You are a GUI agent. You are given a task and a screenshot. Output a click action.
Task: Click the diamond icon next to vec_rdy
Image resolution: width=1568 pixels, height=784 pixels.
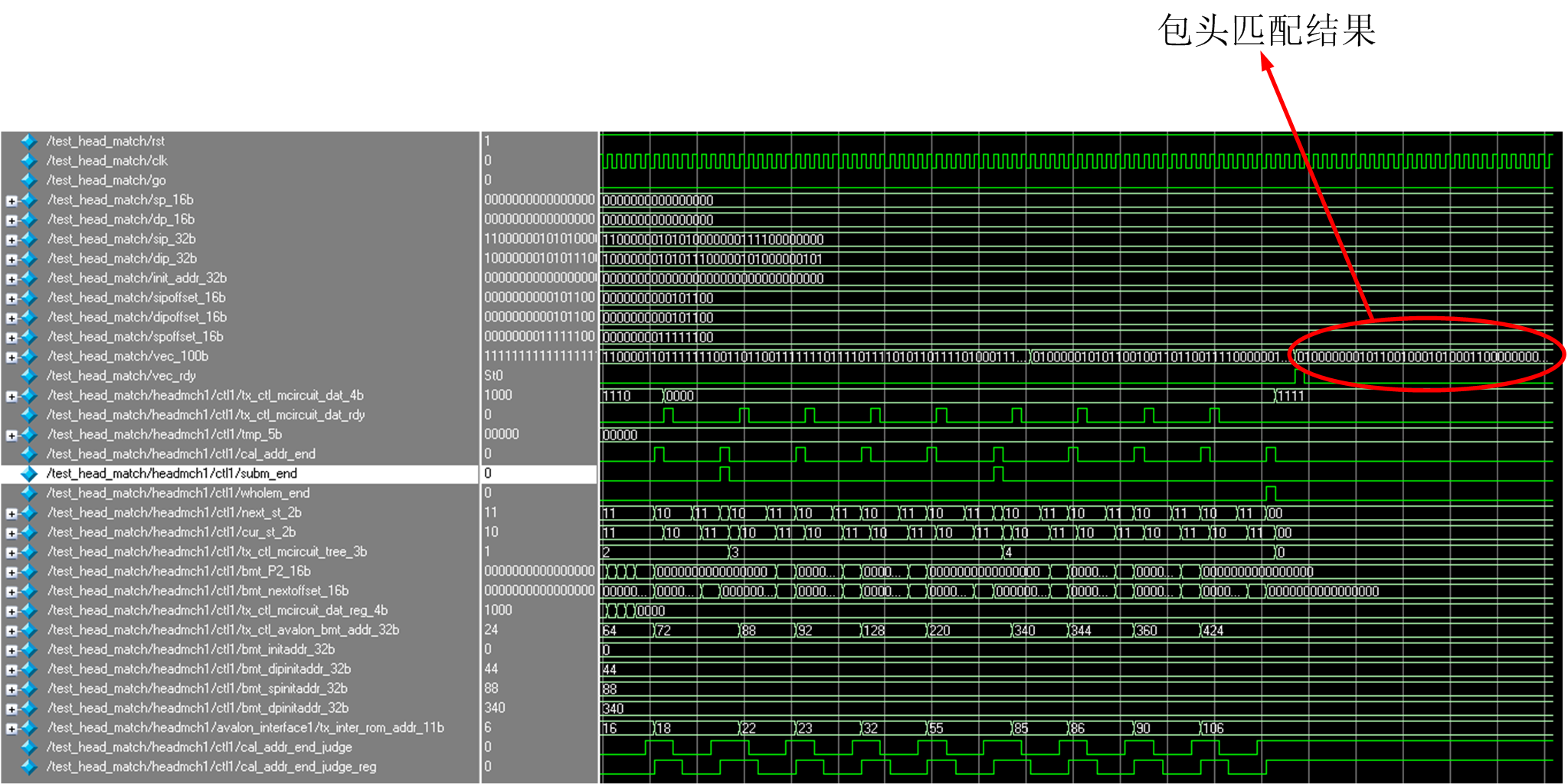29,376
